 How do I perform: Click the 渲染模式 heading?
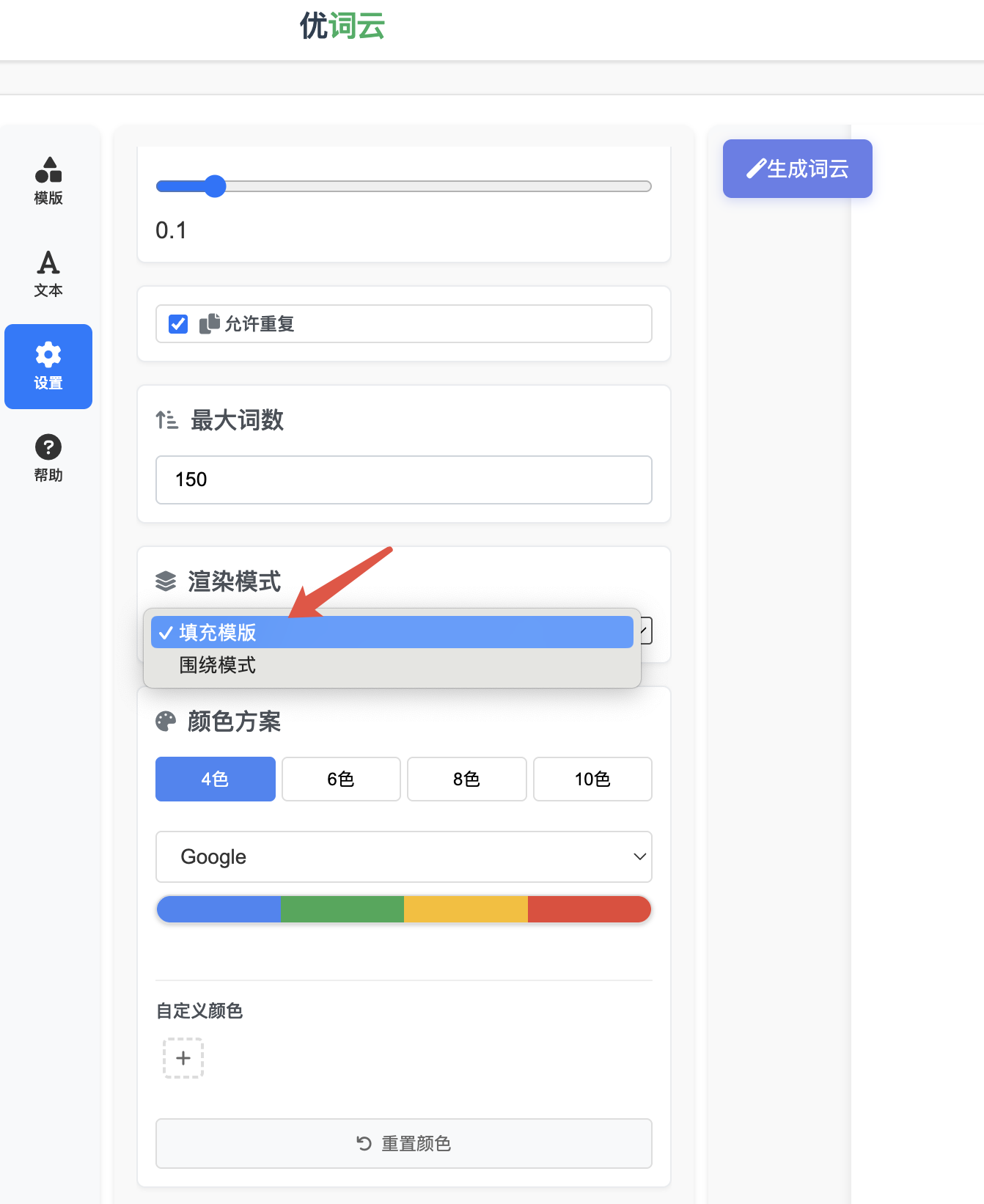[x=234, y=581]
